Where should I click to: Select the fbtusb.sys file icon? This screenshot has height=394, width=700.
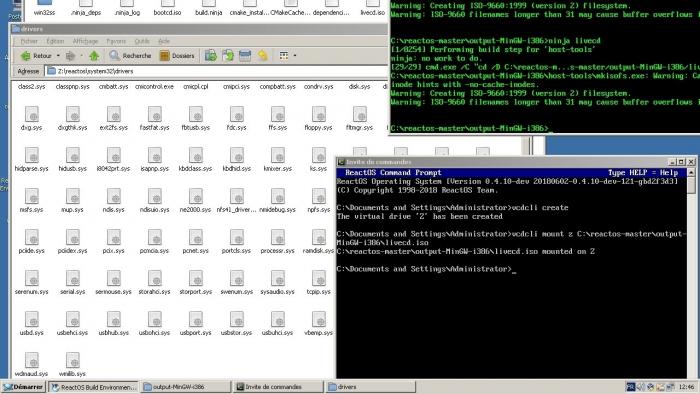(x=196, y=115)
